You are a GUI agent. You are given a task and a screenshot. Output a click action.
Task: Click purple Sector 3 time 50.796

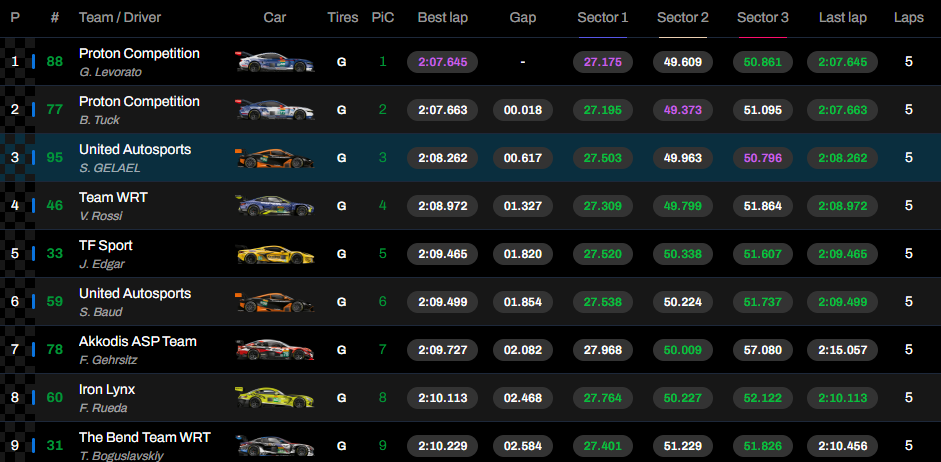763,158
